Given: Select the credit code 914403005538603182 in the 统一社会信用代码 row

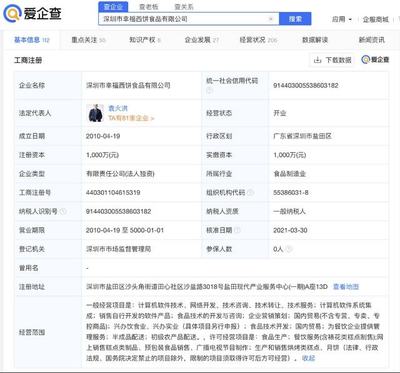Looking at the screenshot, I should click(306, 85).
